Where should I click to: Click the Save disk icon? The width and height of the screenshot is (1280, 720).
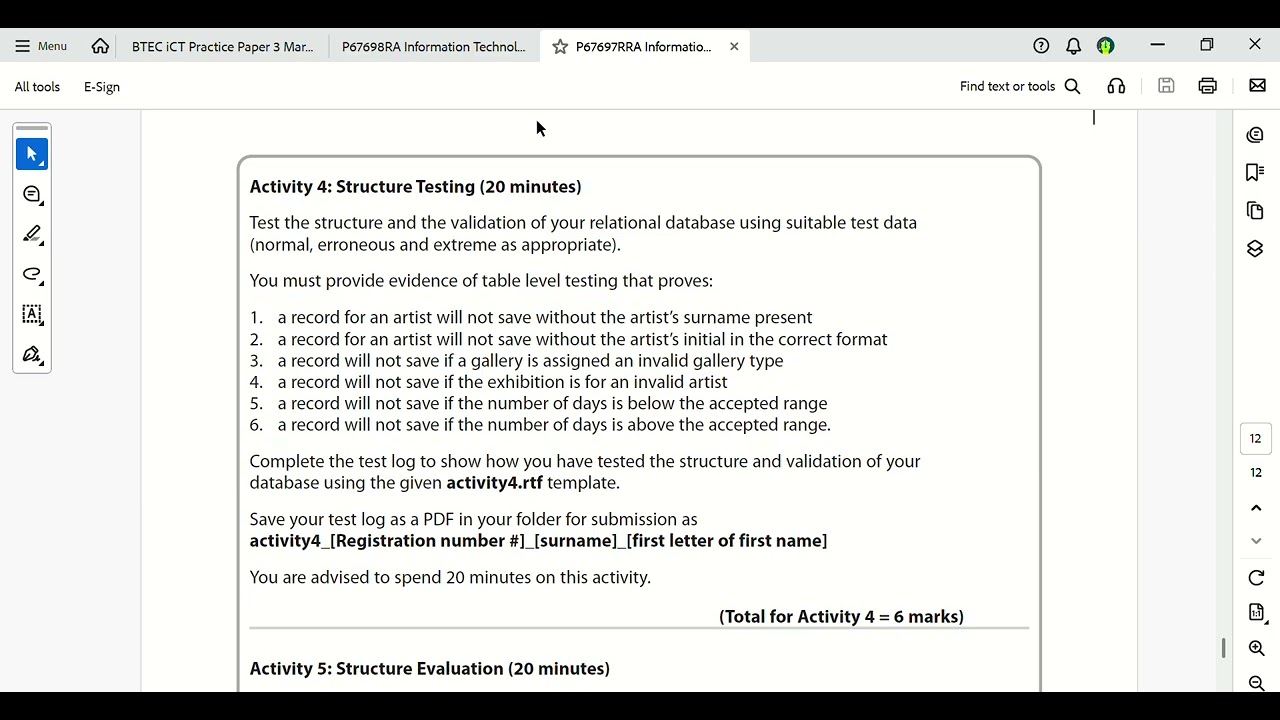click(1166, 86)
